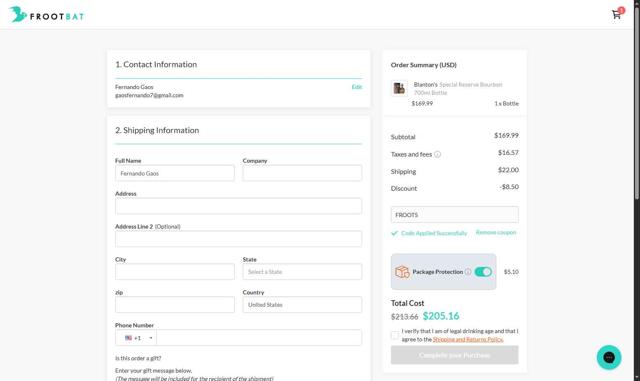Focus the Full Name field
The width and height of the screenshot is (640, 381).
(175, 173)
